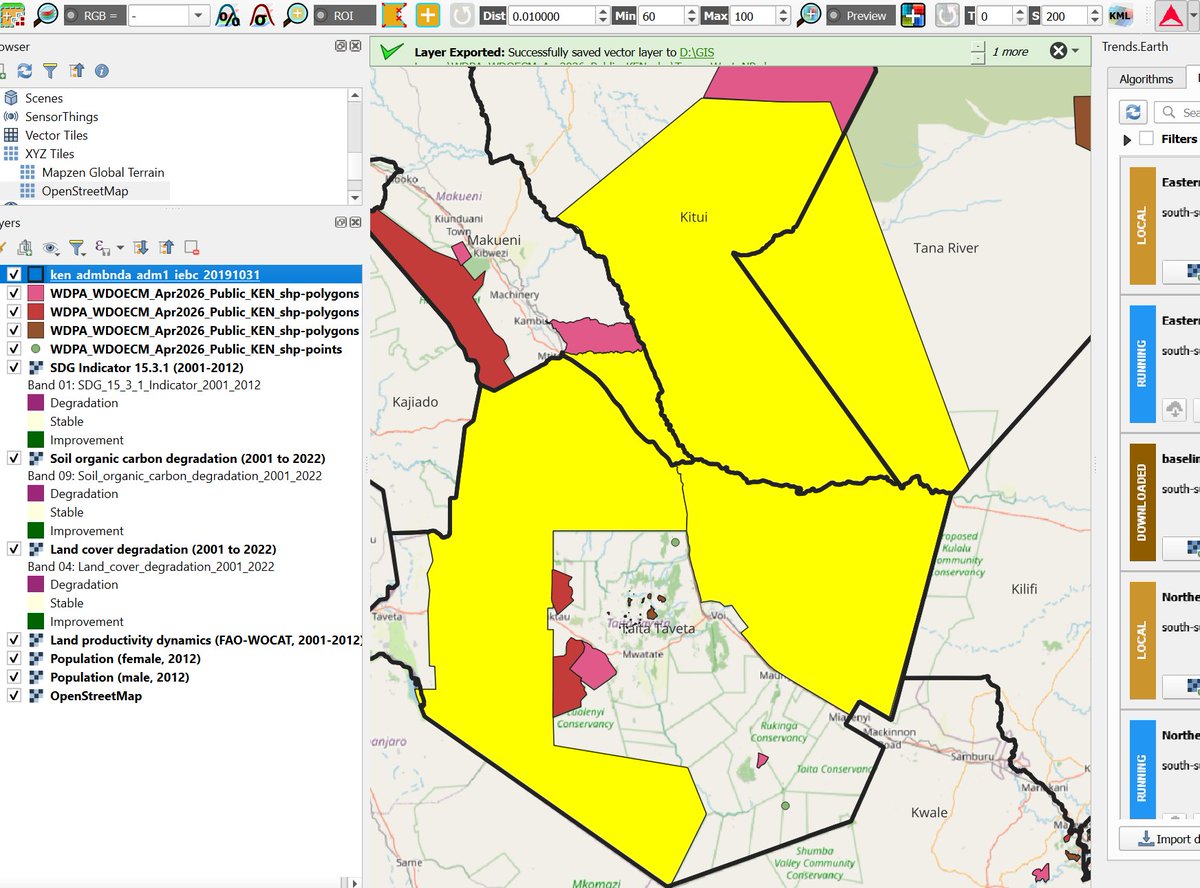Select Mapzen Global Terrain in Browser
Viewport: 1200px width, 888px height.
pyautogui.click(x=103, y=172)
